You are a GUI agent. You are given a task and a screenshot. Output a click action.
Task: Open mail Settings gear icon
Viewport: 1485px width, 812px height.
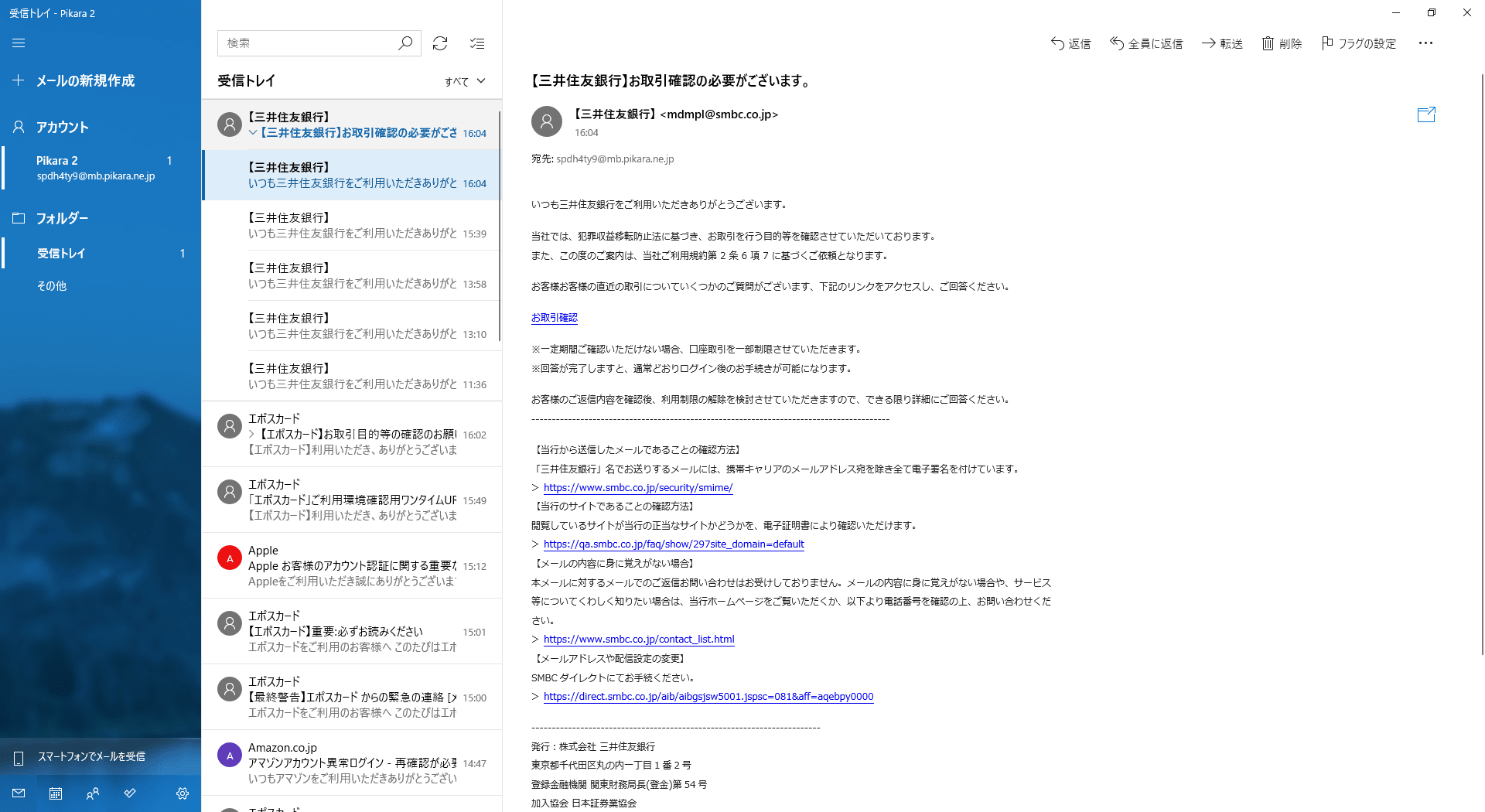(183, 793)
